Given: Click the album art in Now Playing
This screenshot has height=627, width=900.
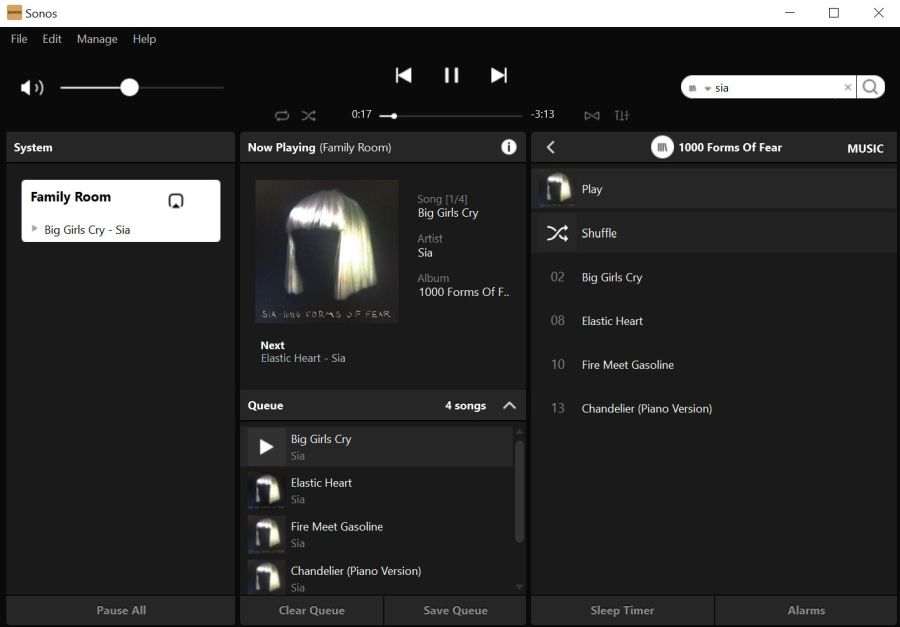Looking at the screenshot, I should coord(327,251).
